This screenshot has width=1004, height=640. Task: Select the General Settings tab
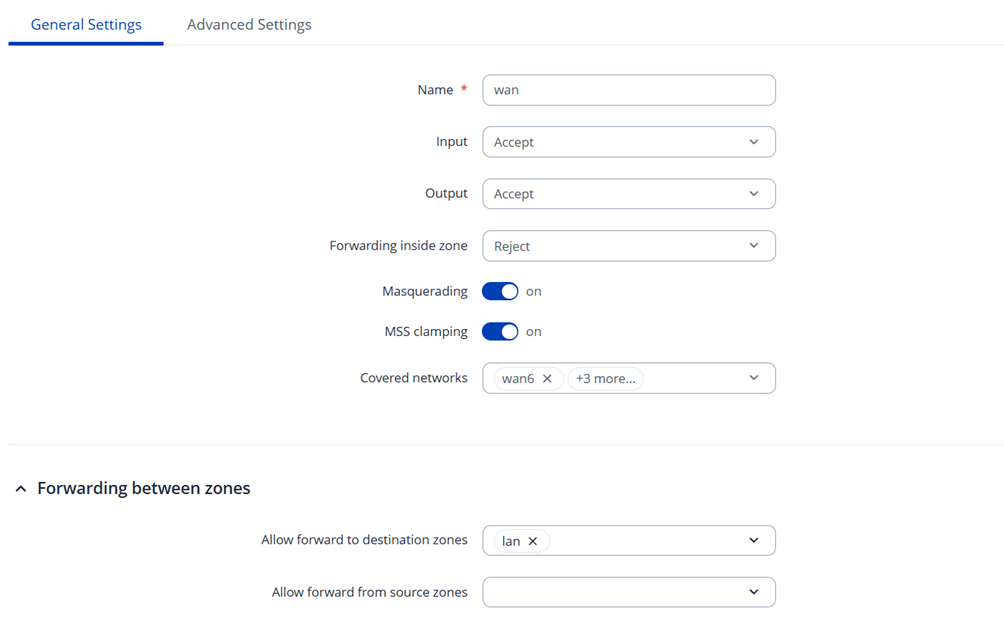point(86,24)
